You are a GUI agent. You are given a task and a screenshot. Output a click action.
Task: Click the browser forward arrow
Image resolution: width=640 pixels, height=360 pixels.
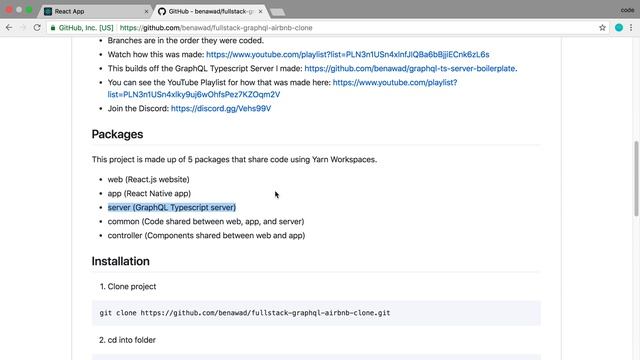point(23,28)
